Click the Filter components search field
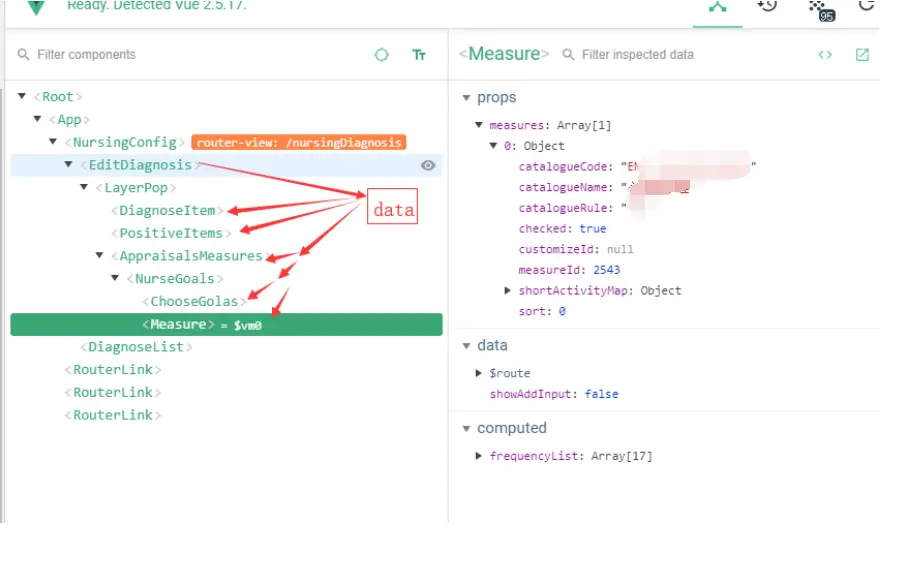920x562 pixels. (x=190, y=55)
